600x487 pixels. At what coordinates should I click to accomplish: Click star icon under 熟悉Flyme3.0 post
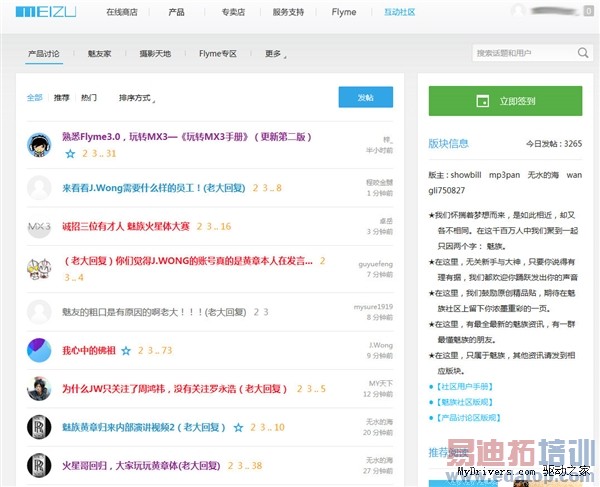70,154
